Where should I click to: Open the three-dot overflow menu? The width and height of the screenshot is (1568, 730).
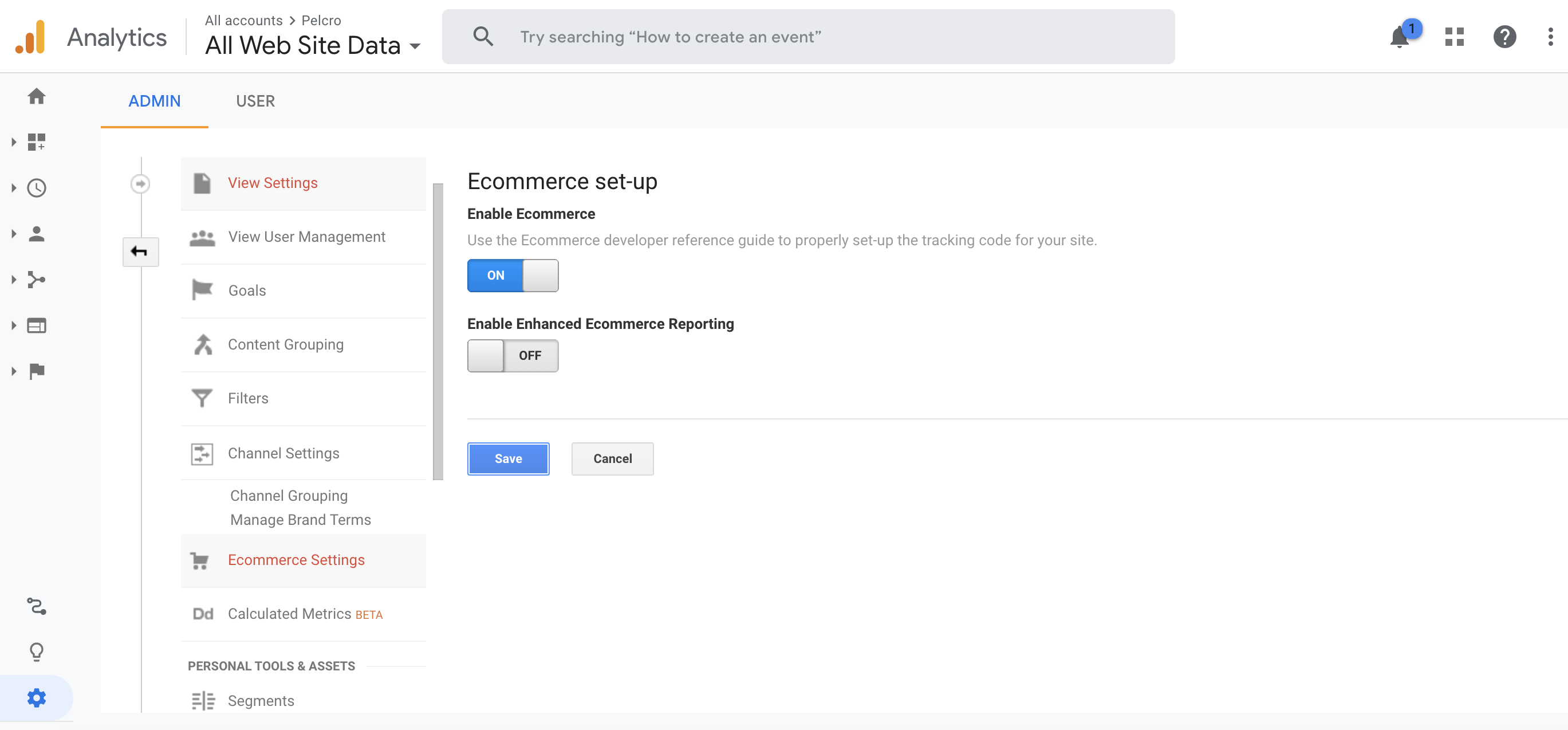pos(1550,37)
